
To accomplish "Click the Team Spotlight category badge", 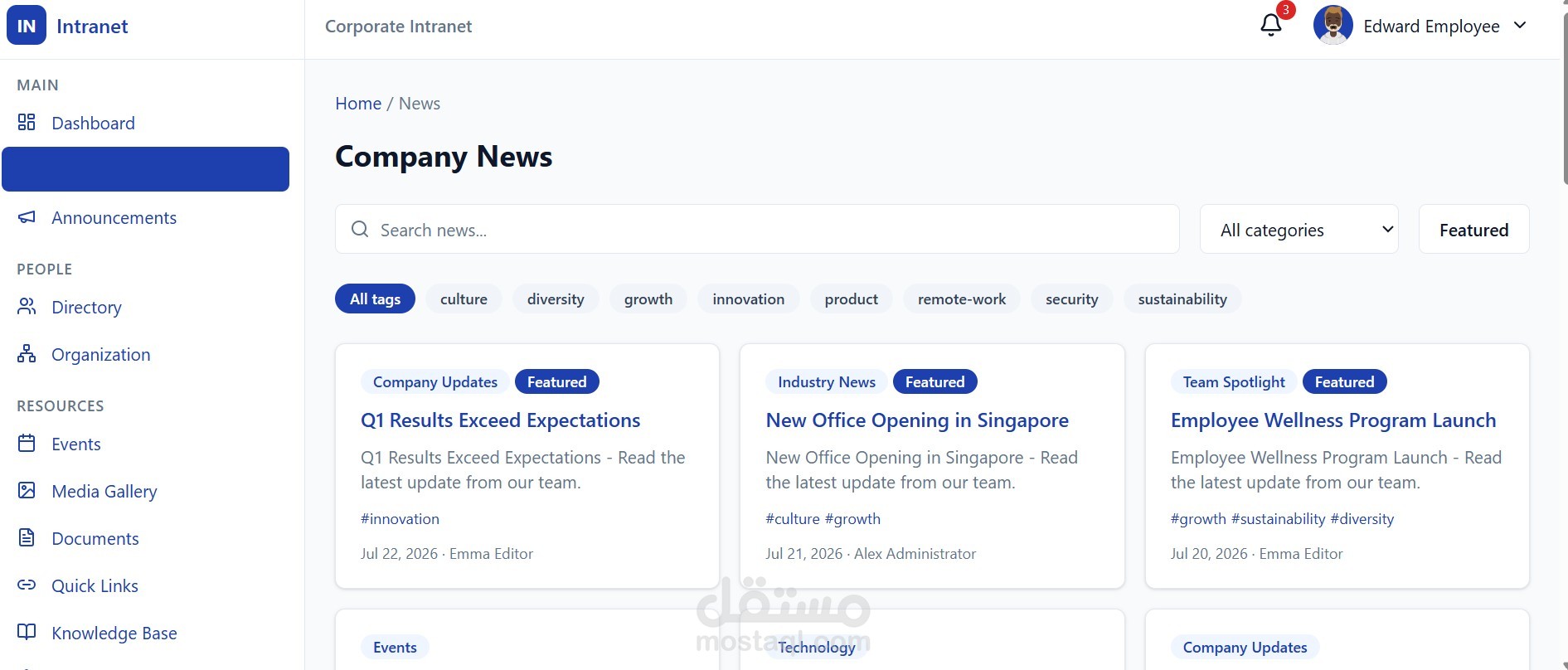I will tap(1234, 382).
